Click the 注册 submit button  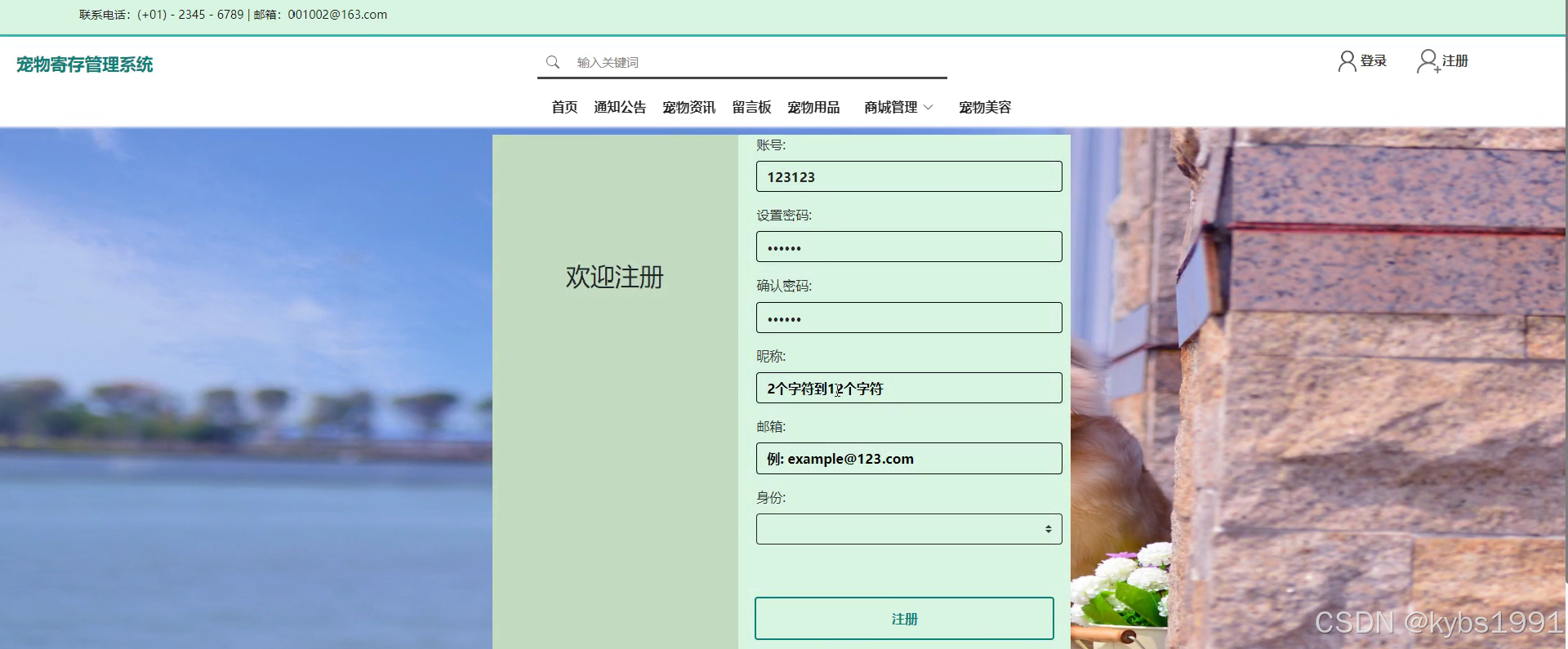coord(904,619)
